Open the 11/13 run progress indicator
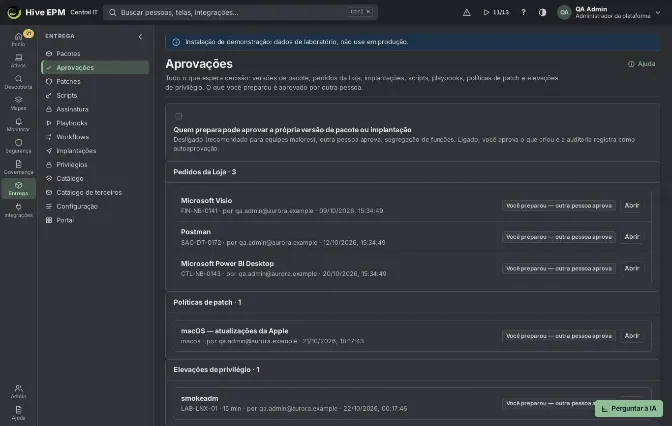 pyautogui.click(x=496, y=12)
